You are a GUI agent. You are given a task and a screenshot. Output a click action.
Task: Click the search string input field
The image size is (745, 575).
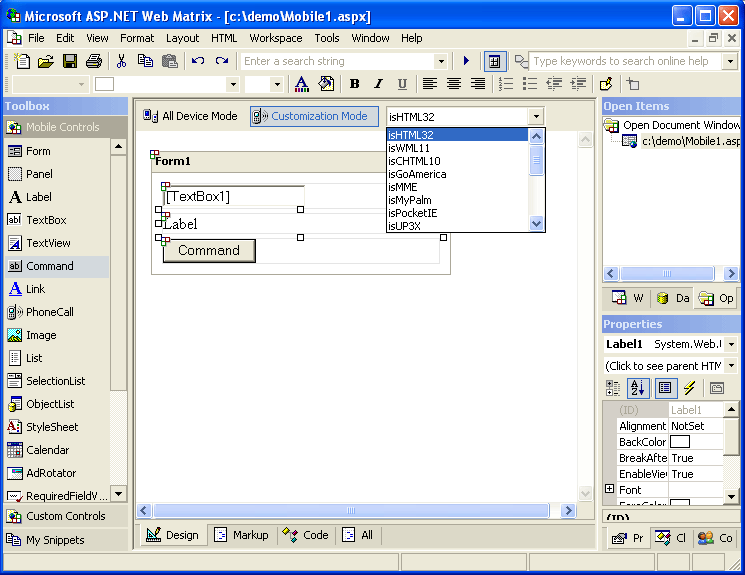tap(338, 61)
